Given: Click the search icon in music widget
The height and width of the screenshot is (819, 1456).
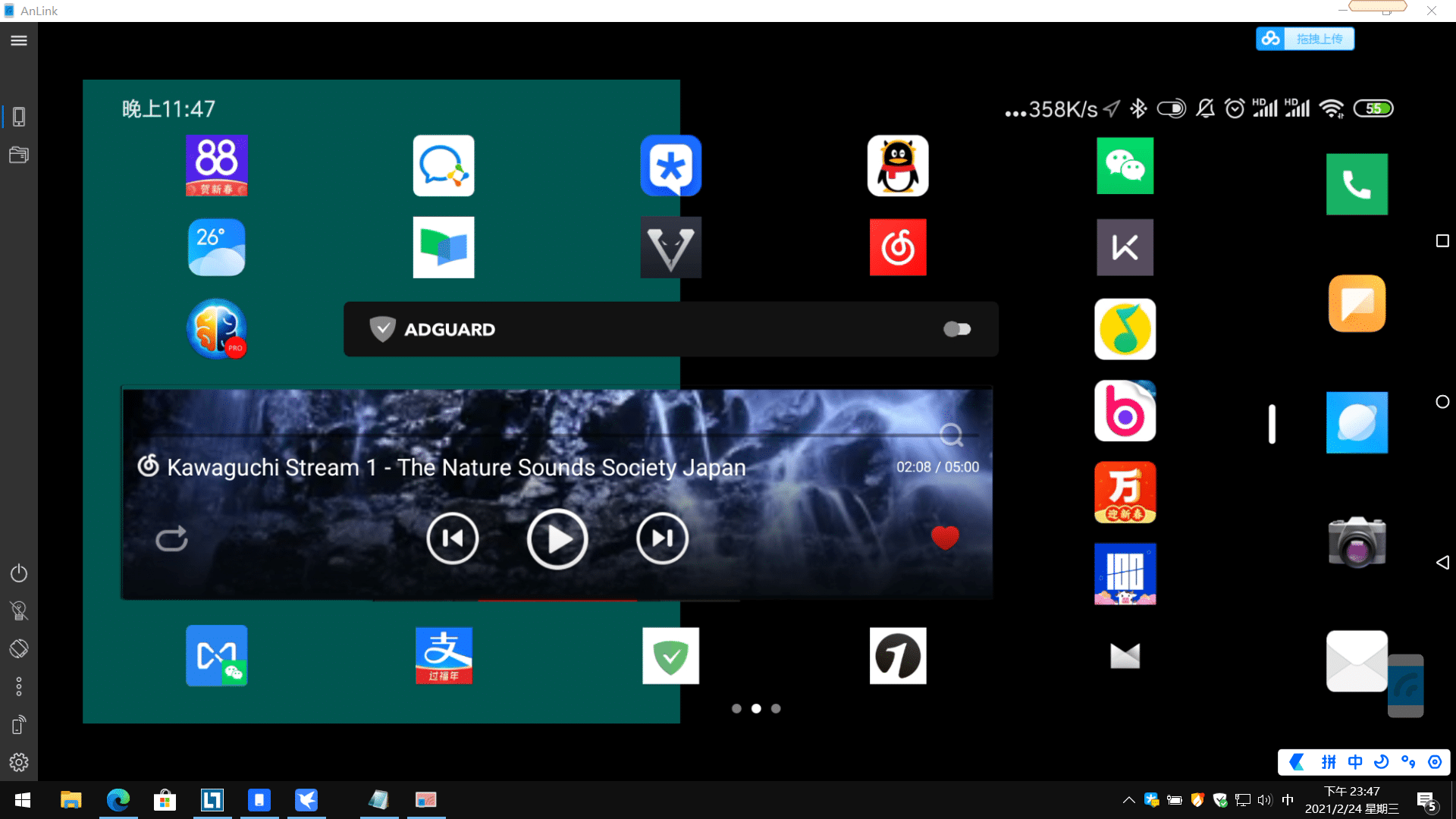Looking at the screenshot, I should tap(951, 435).
